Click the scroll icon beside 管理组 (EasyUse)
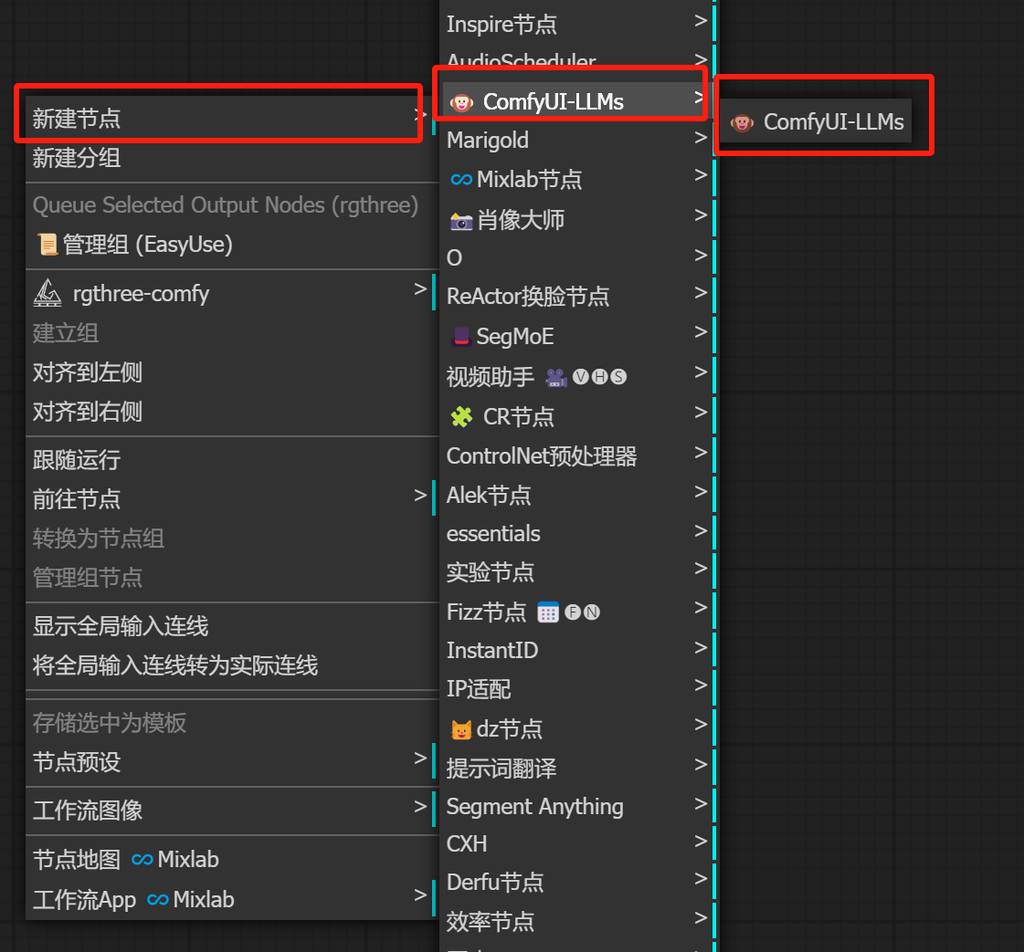The image size is (1024, 952). (x=47, y=245)
